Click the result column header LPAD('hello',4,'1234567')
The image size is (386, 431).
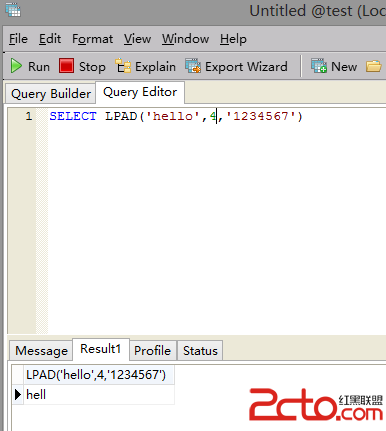(99, 375)
